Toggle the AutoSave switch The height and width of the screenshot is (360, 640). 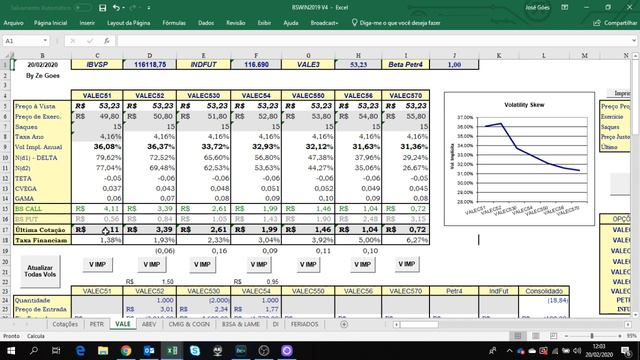click(83, 8)
